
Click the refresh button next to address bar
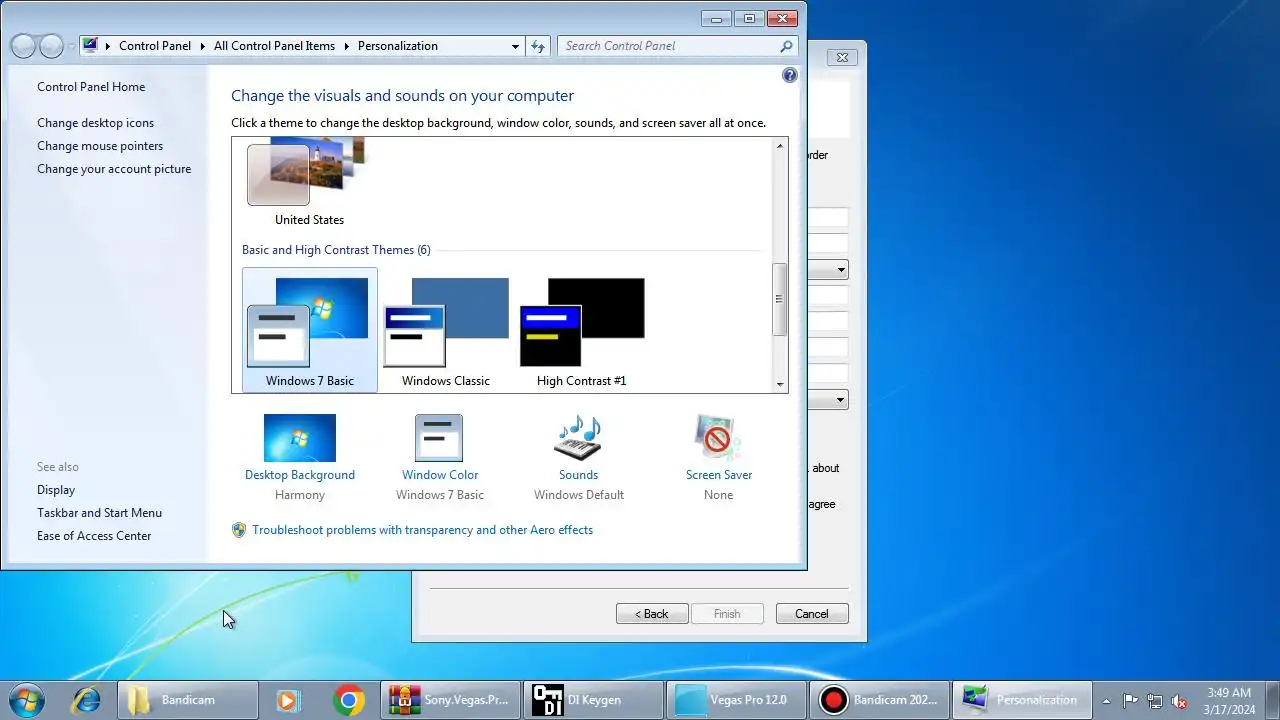pos(538,46)
